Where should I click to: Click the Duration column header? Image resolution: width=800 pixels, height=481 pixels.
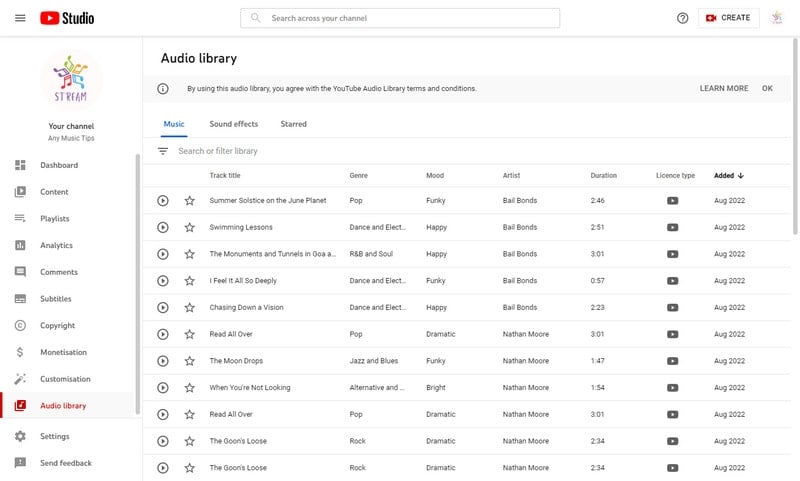pyautogui.click(x=604, y=175)
